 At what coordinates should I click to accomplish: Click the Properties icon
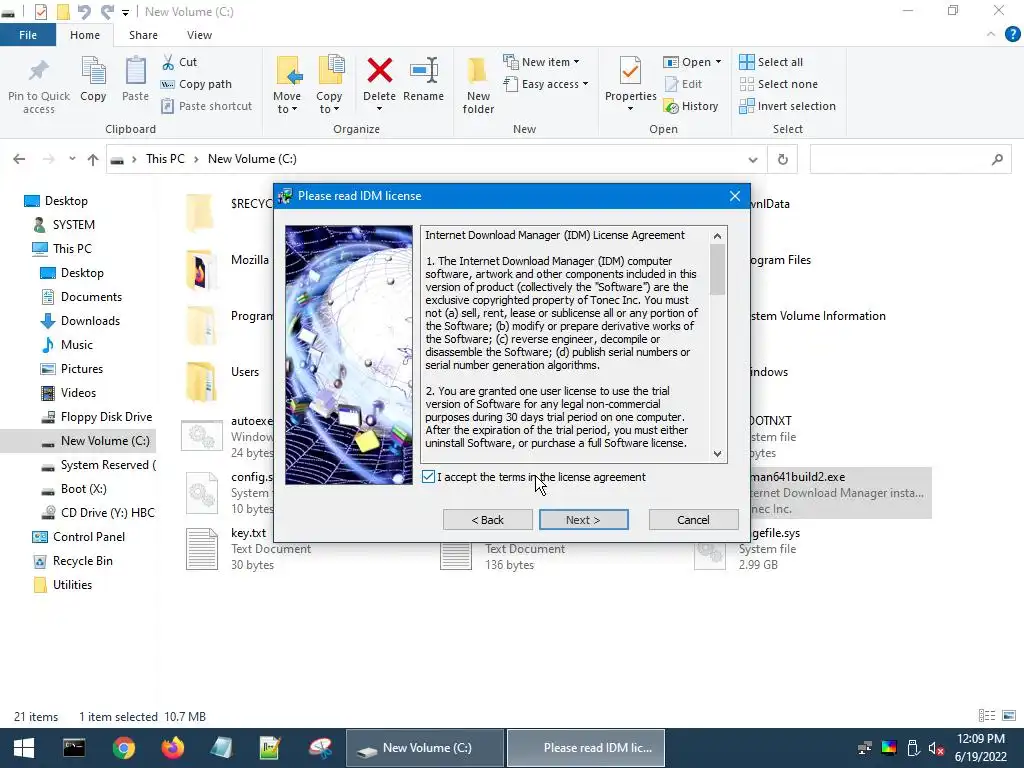631,71
